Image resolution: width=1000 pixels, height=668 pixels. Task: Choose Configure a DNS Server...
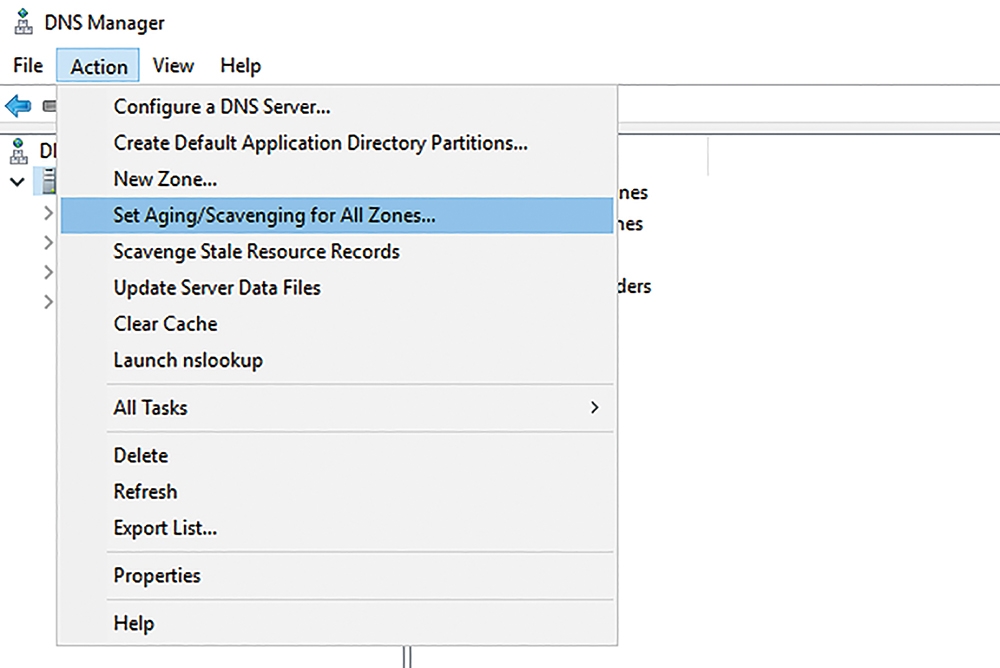(x=337, y=107)
